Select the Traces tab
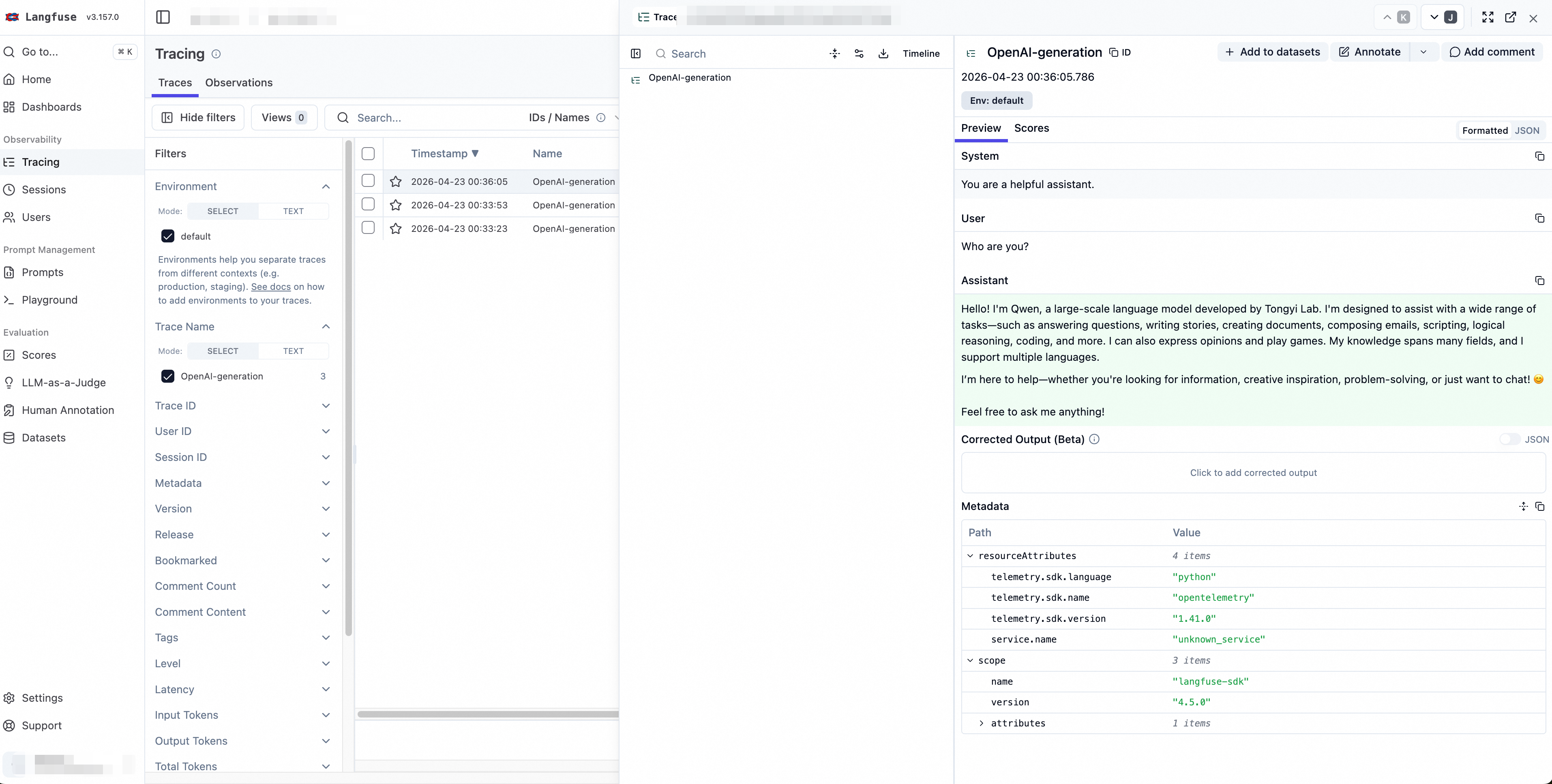Image resolution: width=1552 pixels, height=784 pixels. [175, 83]
